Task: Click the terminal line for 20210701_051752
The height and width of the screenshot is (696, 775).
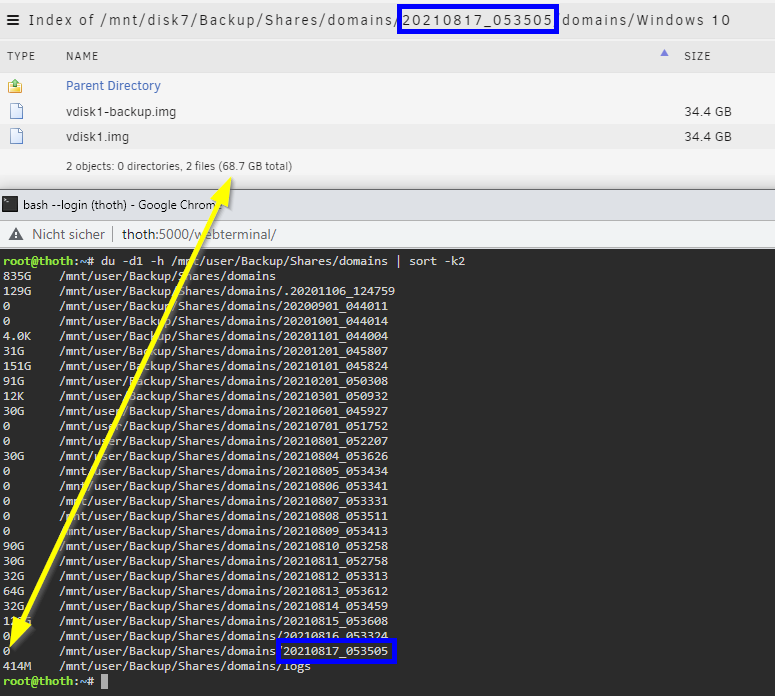Action: tap(195, 426)
